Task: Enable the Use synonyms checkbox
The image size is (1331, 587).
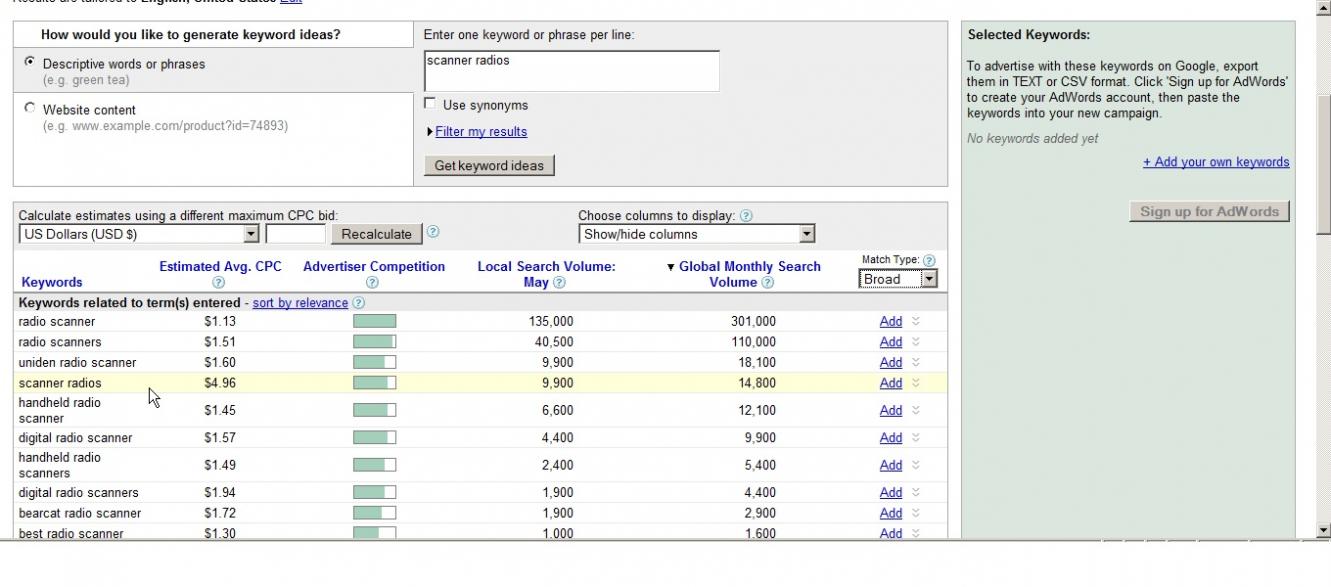Action: (430, 104)
